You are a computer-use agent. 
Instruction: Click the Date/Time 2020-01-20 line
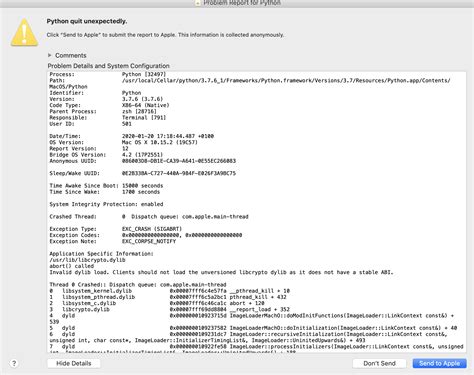[132, 136]
